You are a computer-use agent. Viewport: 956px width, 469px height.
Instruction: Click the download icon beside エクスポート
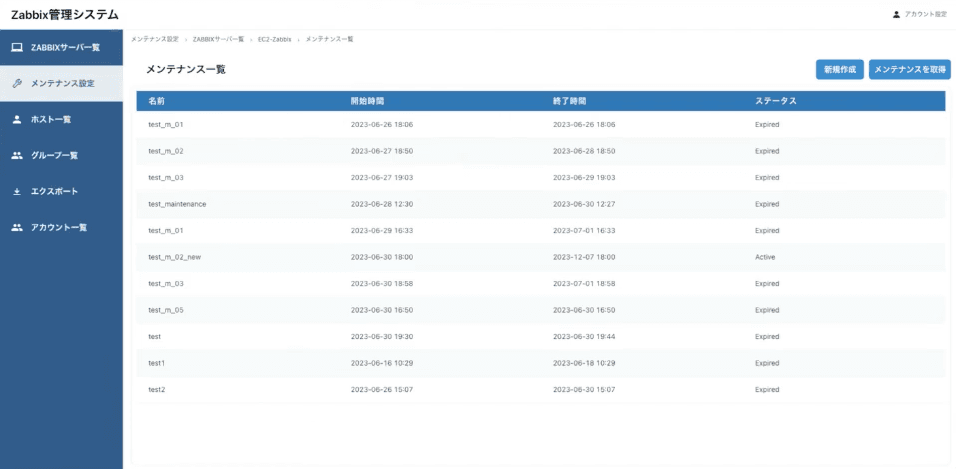tap(17, 192)
